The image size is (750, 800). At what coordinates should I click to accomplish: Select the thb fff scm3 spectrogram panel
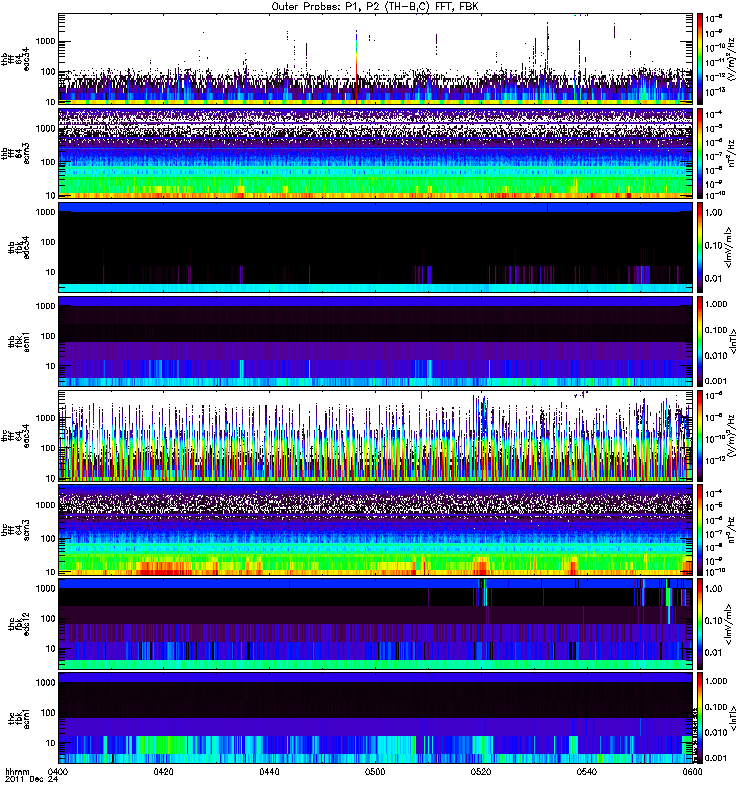click(x=376, y=153)
